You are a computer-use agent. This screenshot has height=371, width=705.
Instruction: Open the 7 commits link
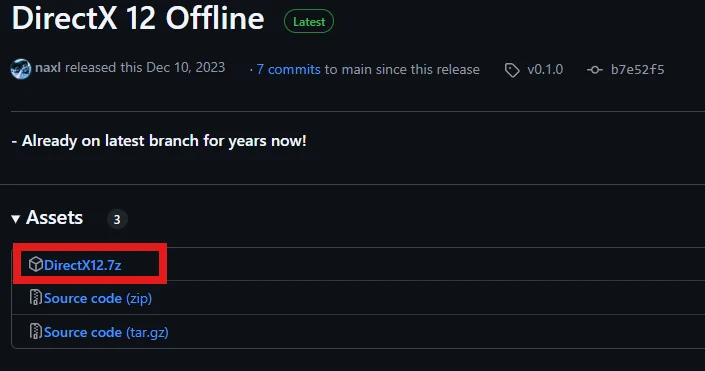pyautogui.click(x=288, y=69)
